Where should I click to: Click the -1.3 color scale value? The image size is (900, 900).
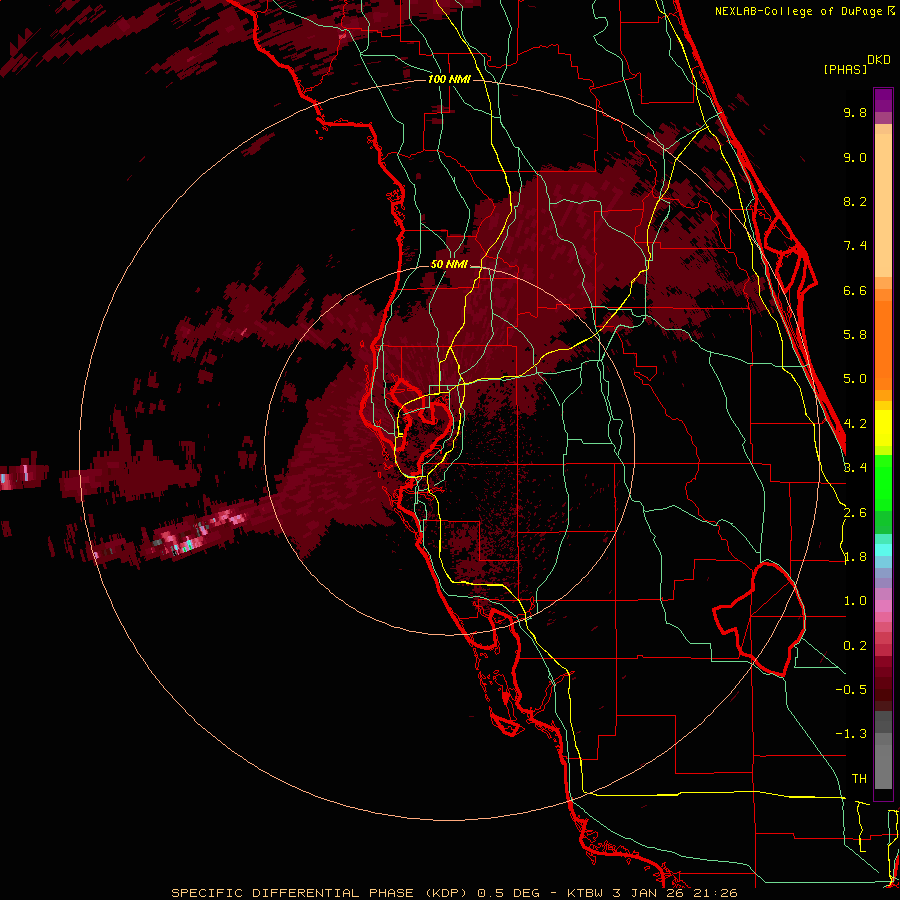(851, 734)
